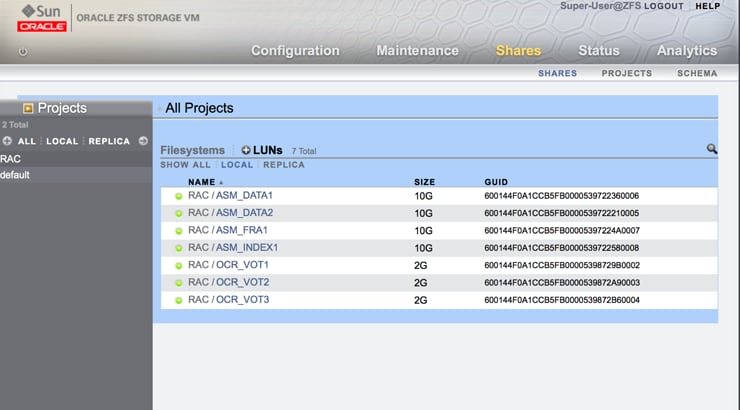Click the Sun Oracle logo
The width and height of the screenshot is (740, 410).
tap(42, 18)
